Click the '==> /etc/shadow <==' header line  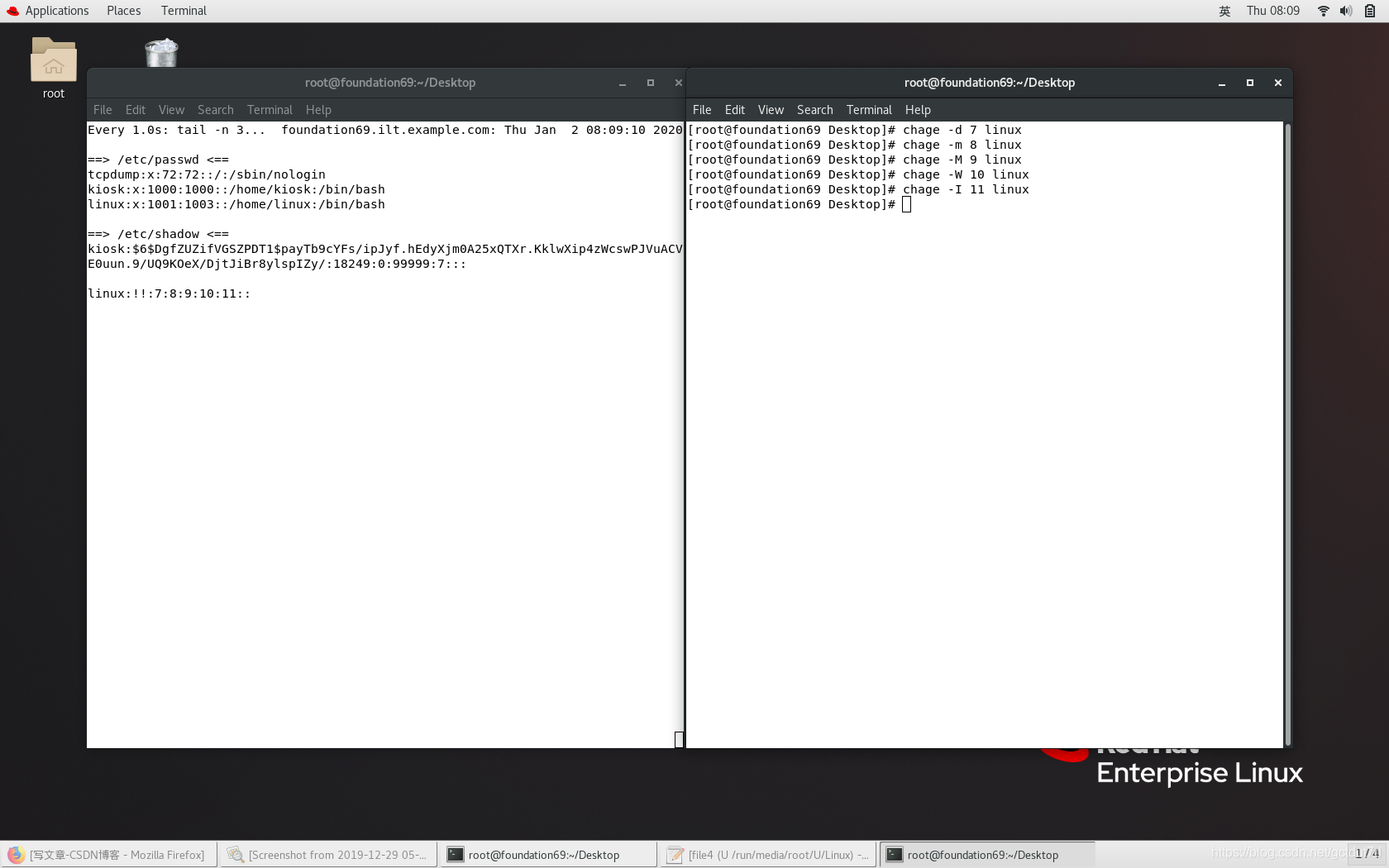158,234
